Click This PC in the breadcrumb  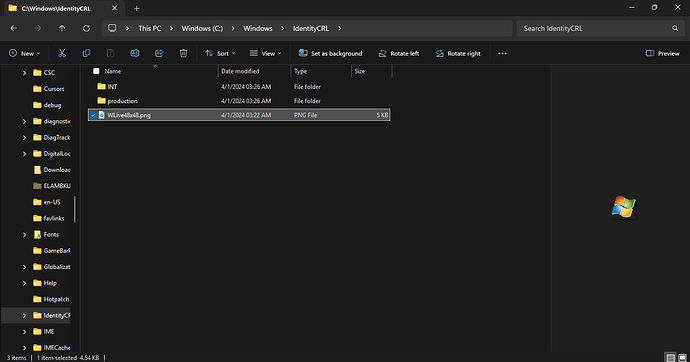(x=150, y=28)
